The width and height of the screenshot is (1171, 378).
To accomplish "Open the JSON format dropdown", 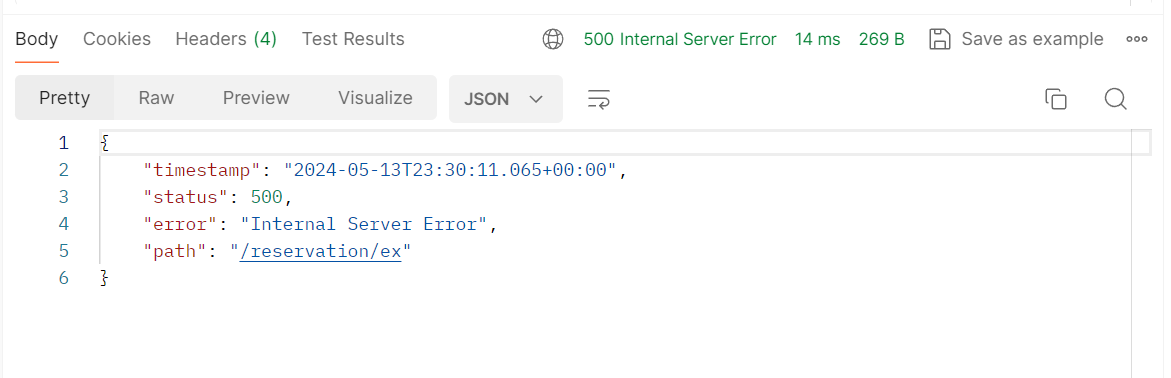I will pos(506,99).
